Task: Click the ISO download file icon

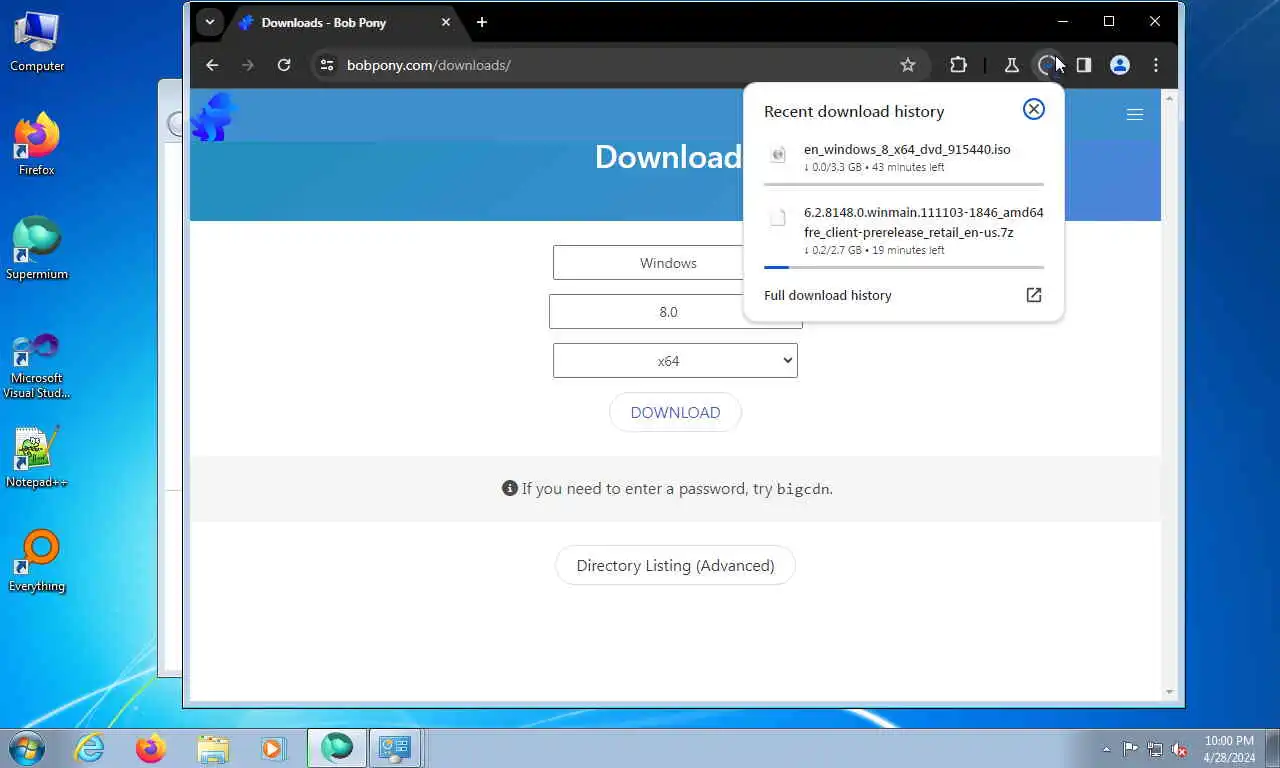Action: (778, 154)
